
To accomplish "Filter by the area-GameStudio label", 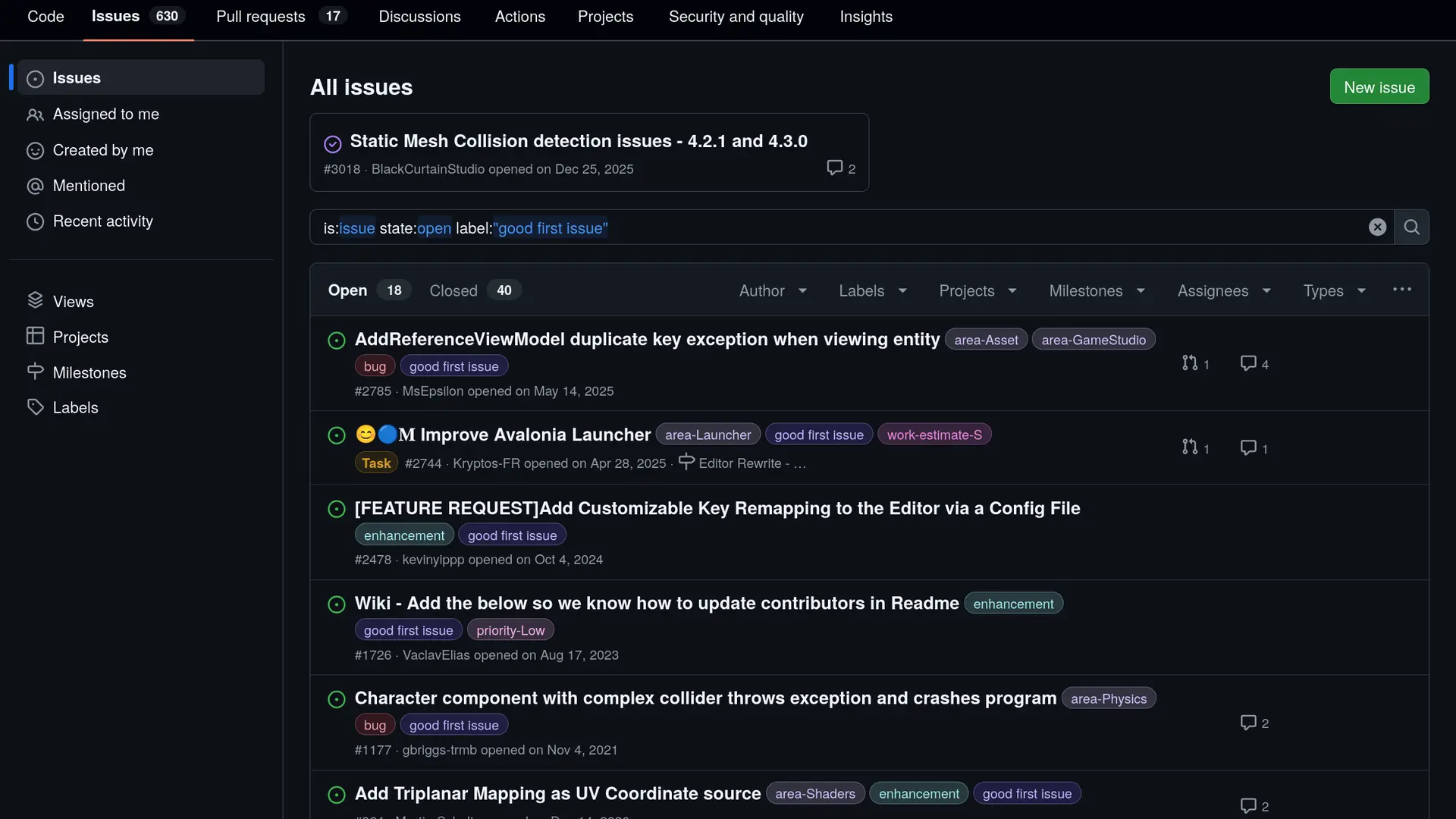I will [1094, 340].
